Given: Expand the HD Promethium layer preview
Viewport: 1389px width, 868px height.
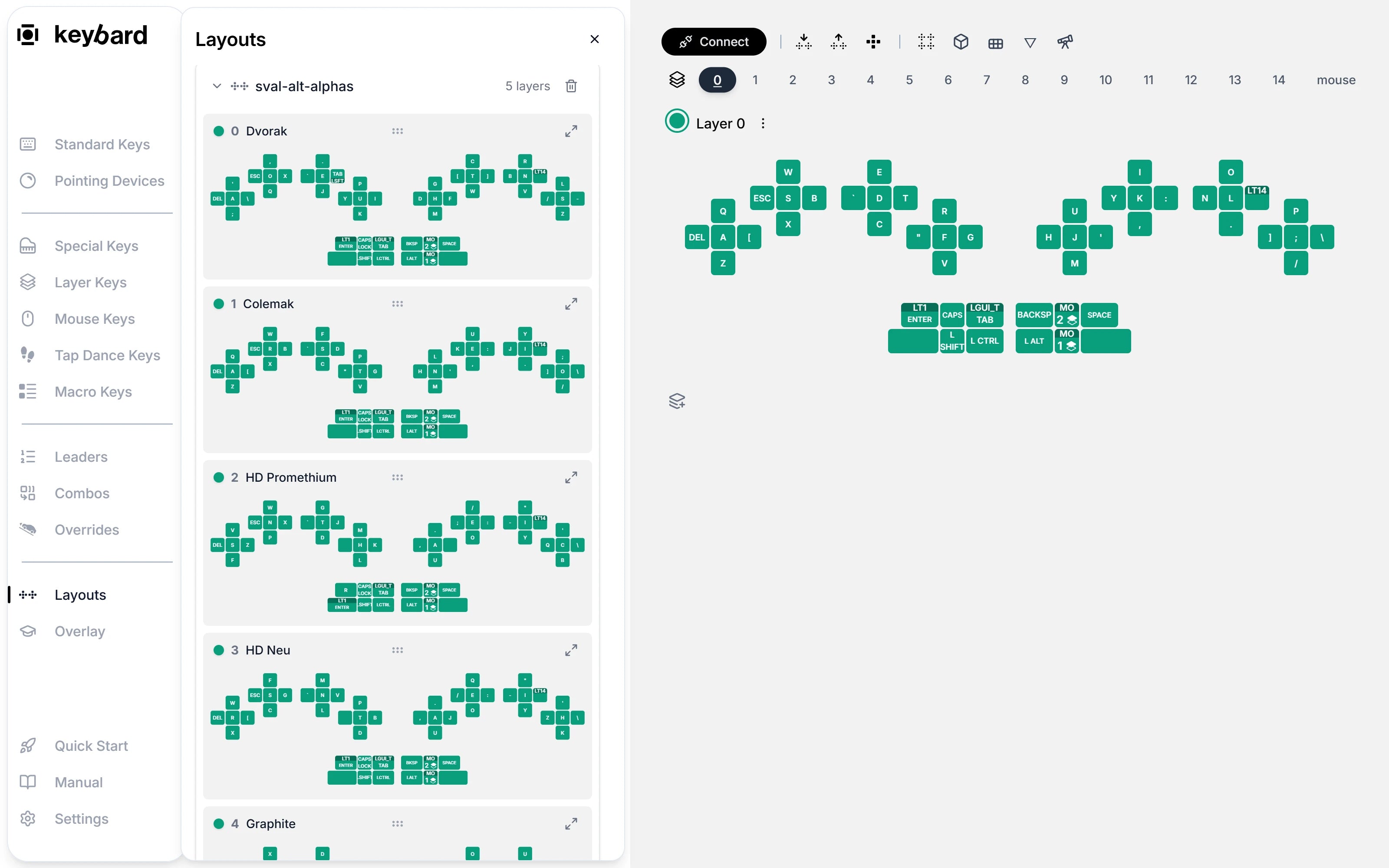Looking at the screenshot, I should [571, 477].
